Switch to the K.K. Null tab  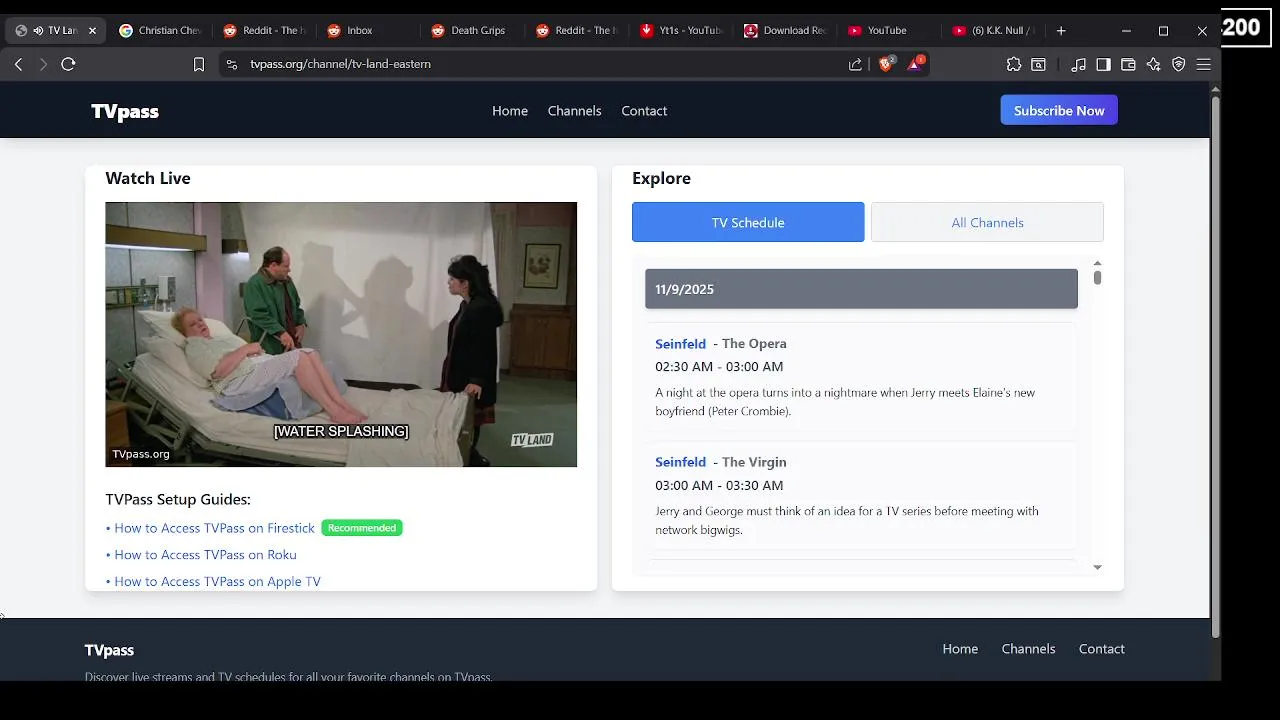click(993, 30)
